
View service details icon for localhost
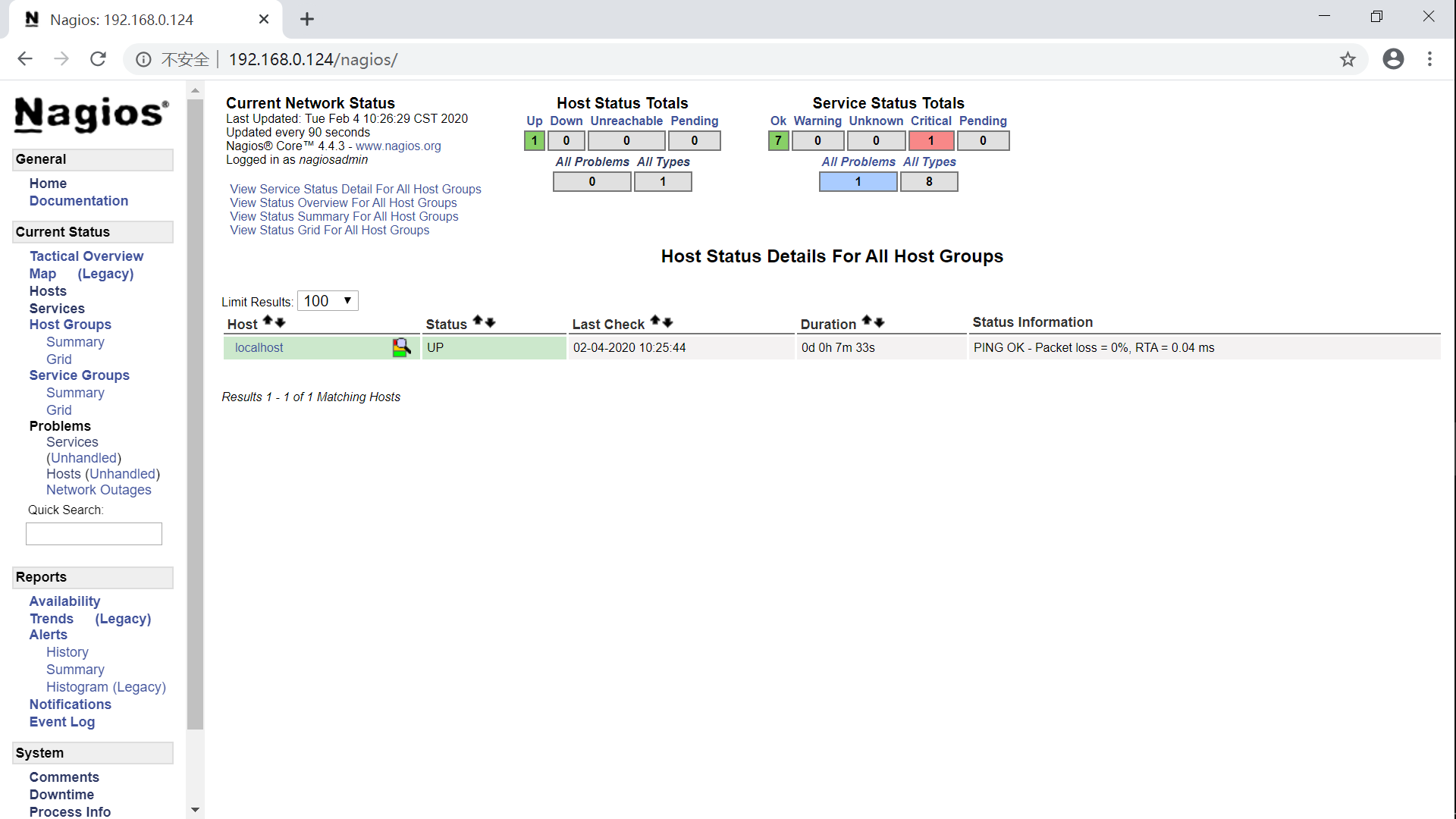(401, 347)
